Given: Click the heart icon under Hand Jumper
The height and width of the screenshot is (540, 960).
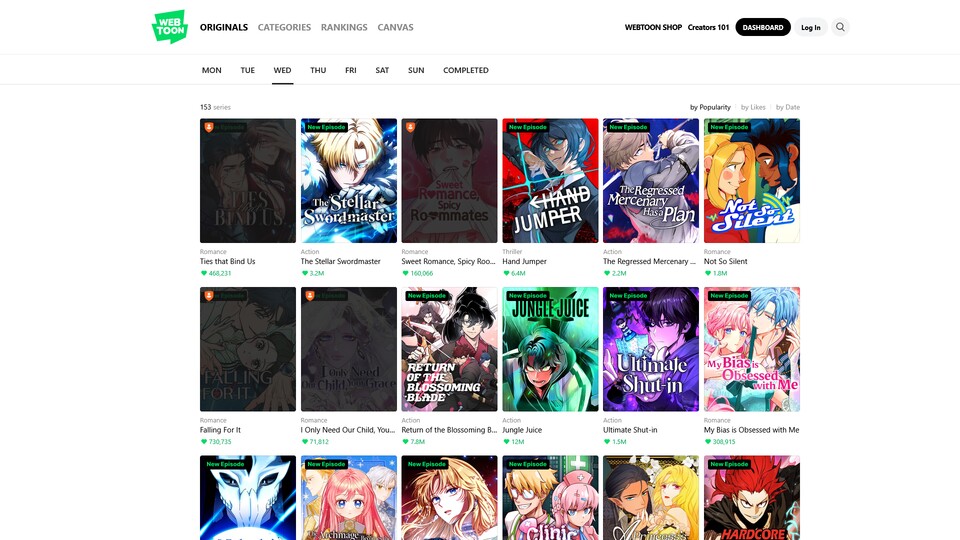Looking at the screenshot, I should (506, 273).
